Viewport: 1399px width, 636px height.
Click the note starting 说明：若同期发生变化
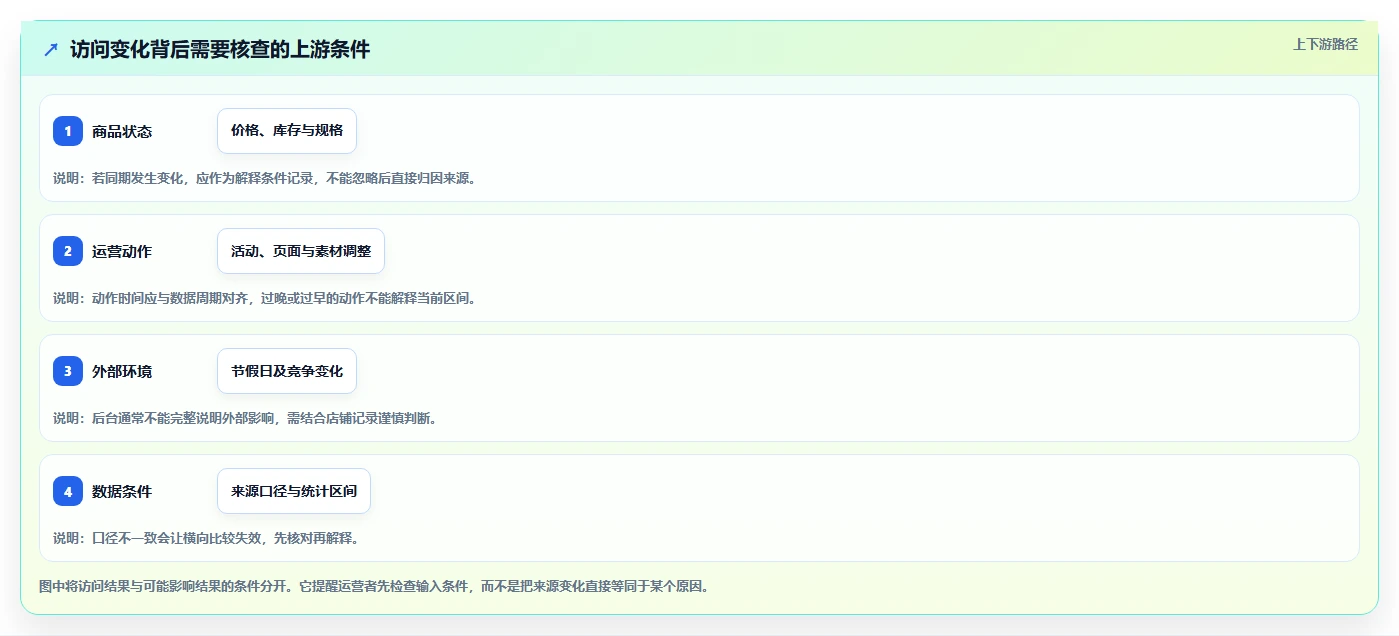click(x=265, y=178)
